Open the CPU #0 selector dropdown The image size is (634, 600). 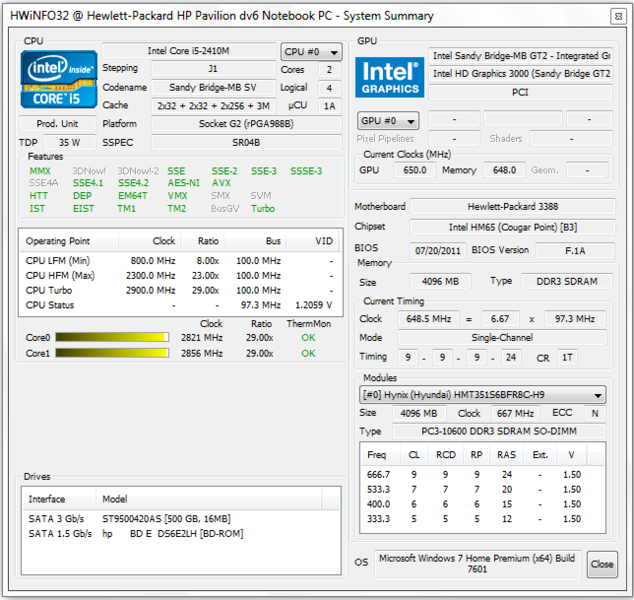point(311,52)
